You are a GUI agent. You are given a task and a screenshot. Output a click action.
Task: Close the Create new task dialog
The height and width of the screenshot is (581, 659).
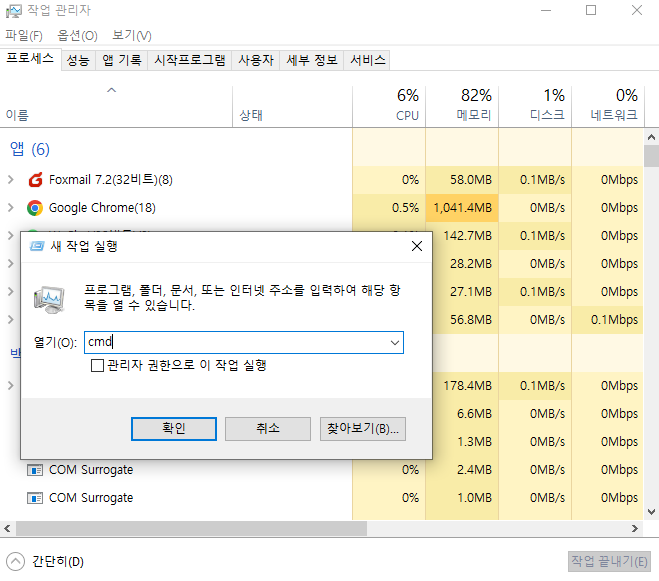(416, 246)
